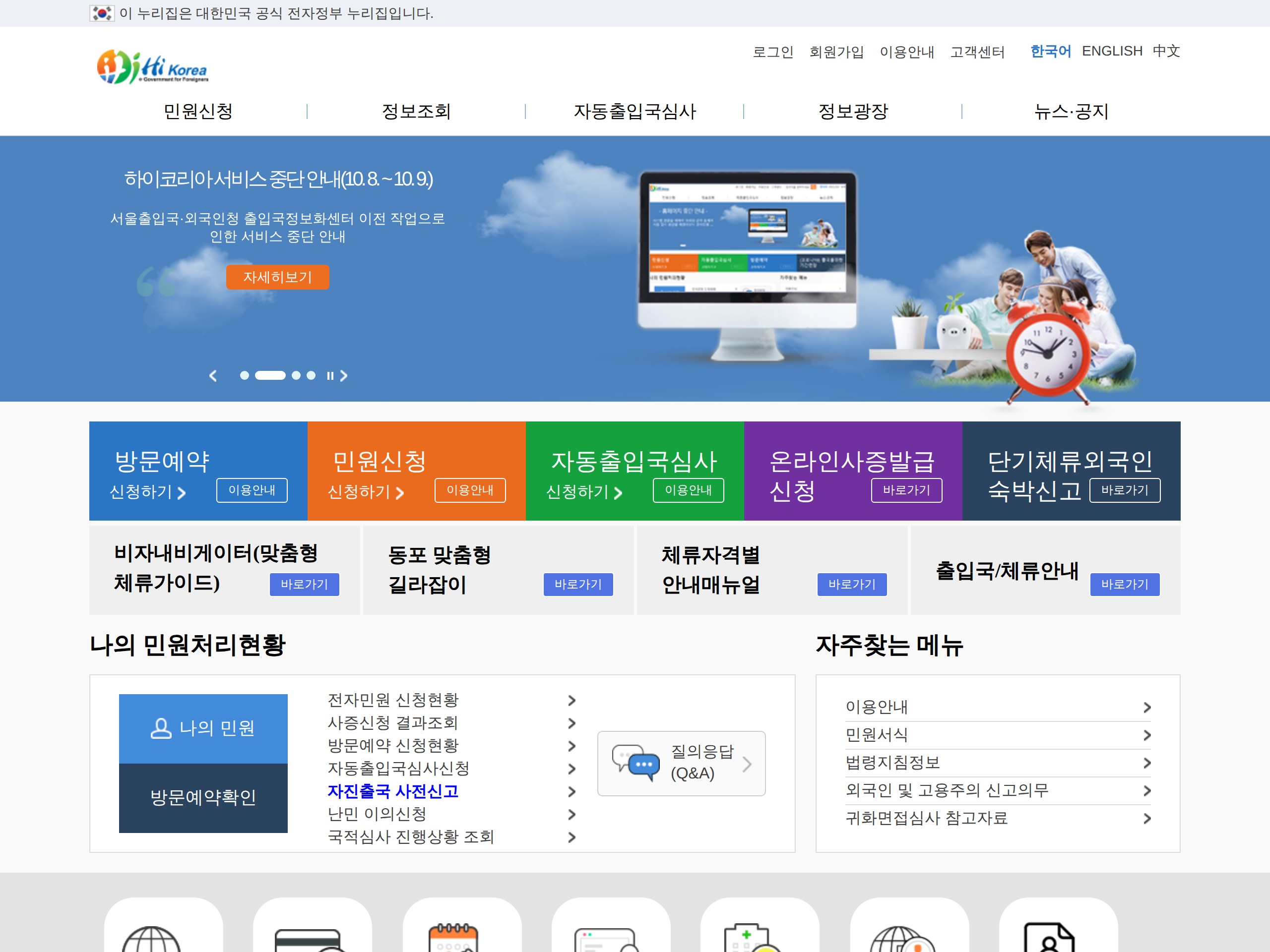The image size is (1270, 952).
Task: Click chevron next to 자동출입국심사신청
Action: [x=571, y=769]
